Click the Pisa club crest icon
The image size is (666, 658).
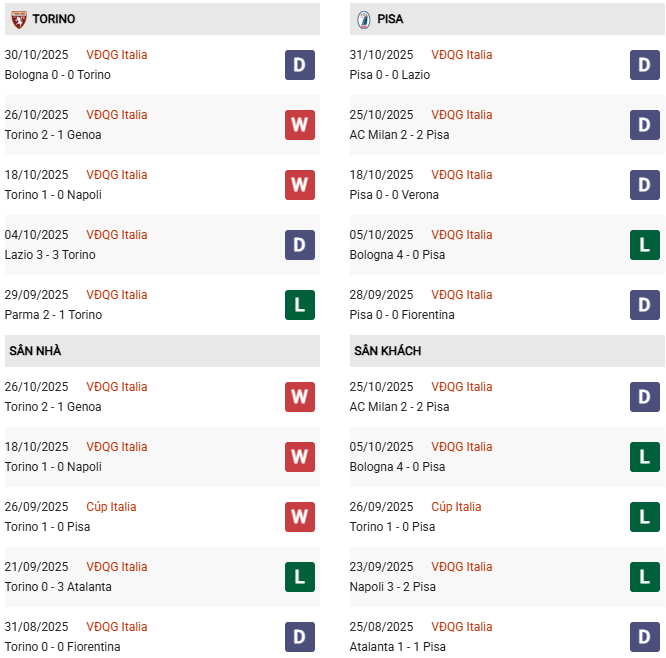363,19
